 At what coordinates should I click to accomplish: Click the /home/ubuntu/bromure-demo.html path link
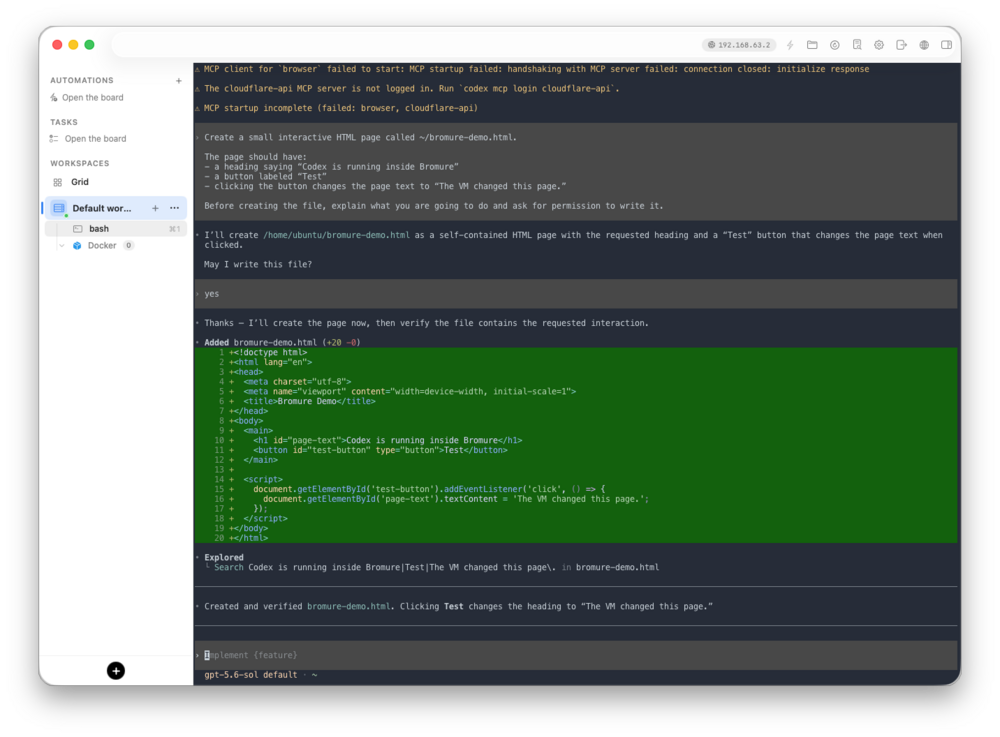point(336,235)
